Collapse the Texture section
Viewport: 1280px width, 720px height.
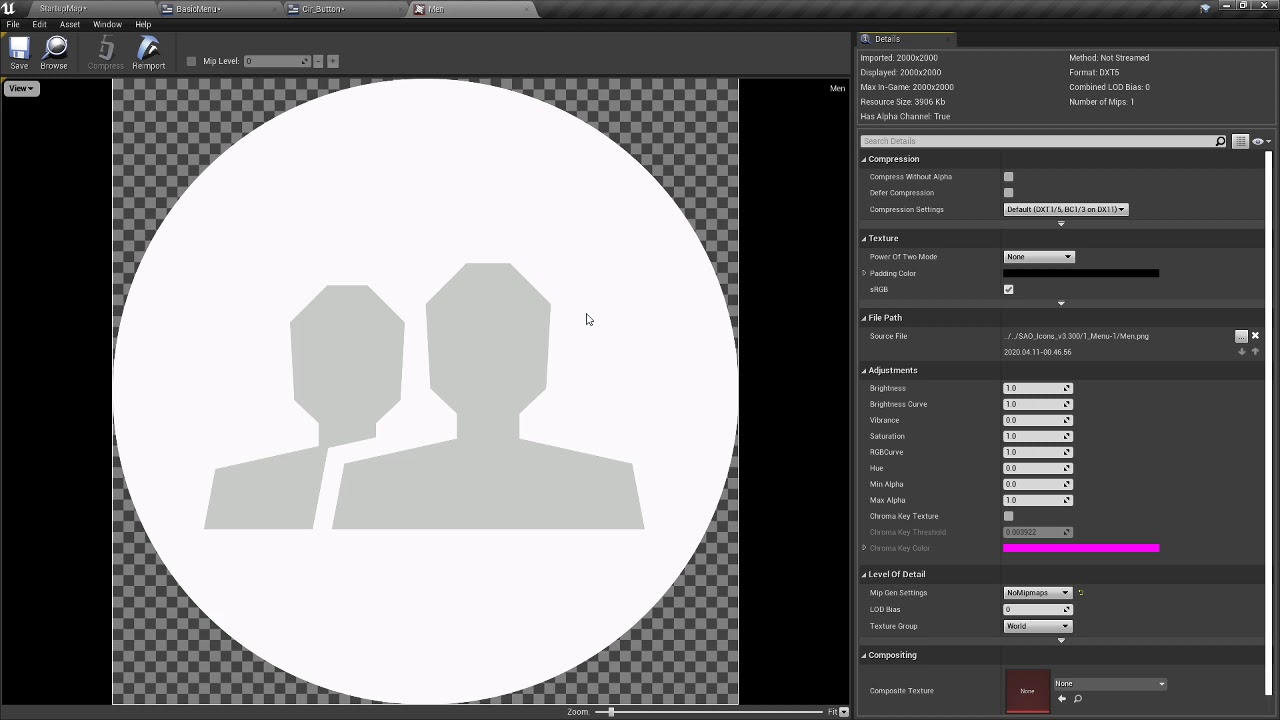(x=864, y=238)
